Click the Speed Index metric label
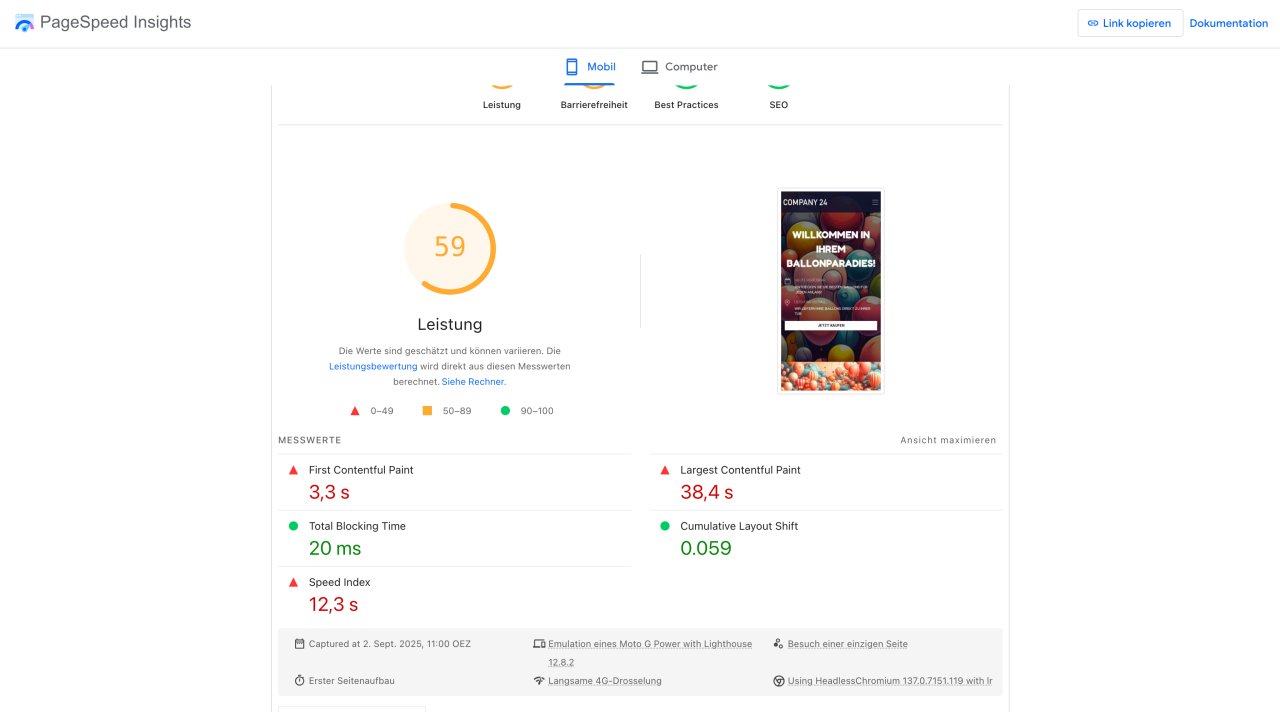This screenshot has height=712, width=1280. click(x=340, y=582)
